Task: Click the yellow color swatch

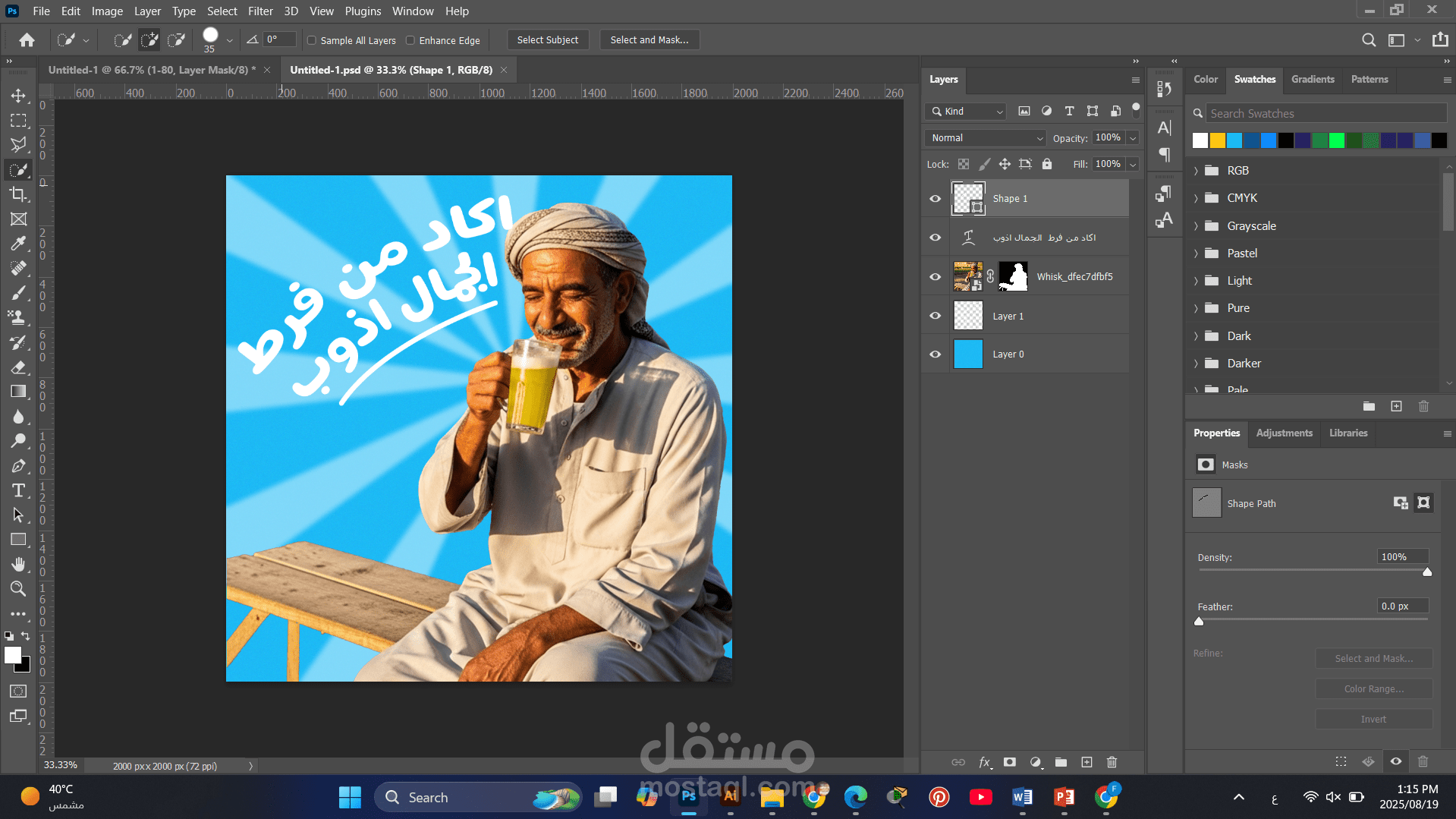Action: (1217, 140)
